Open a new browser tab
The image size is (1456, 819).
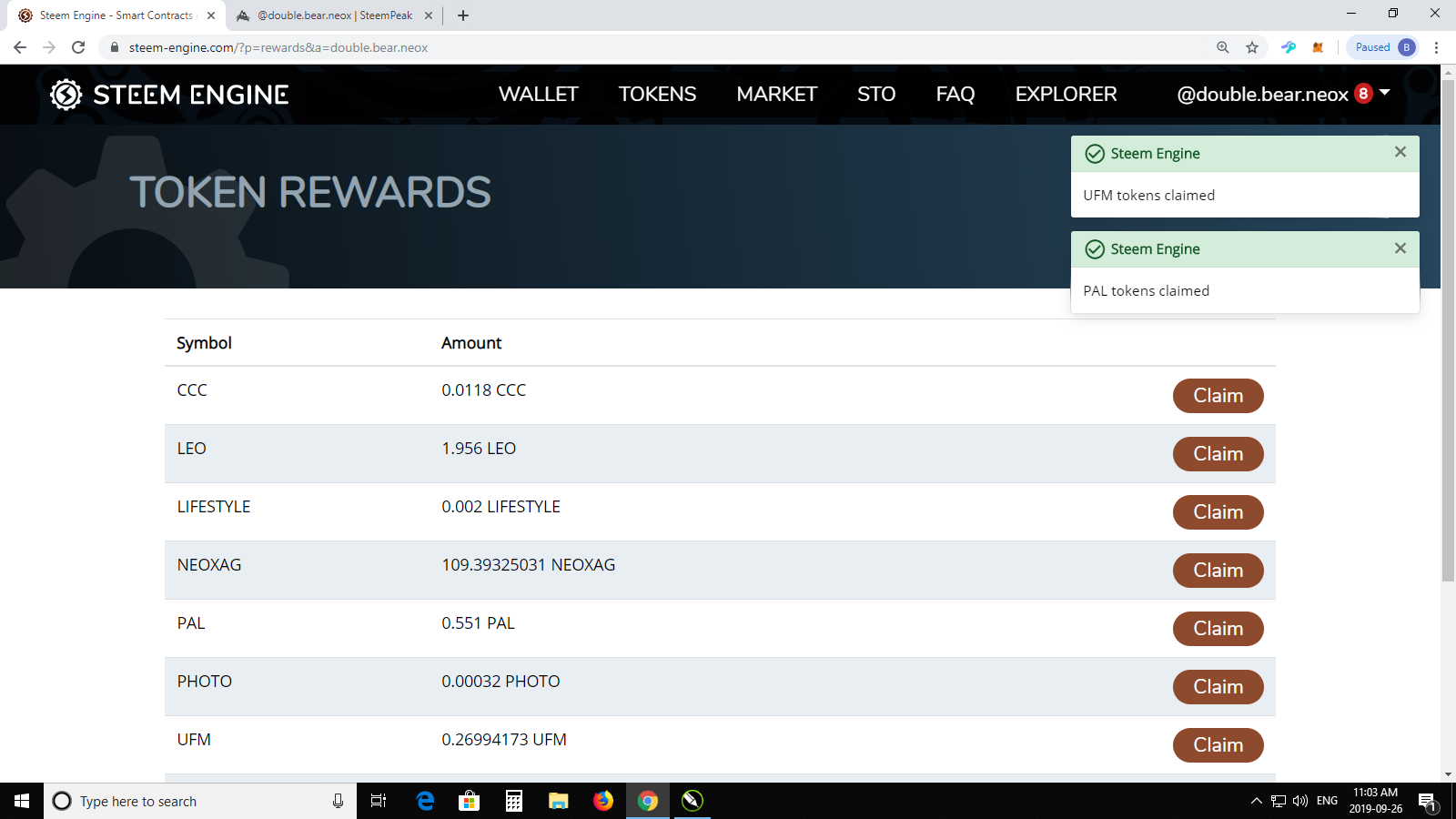click(x=463, y=15)
